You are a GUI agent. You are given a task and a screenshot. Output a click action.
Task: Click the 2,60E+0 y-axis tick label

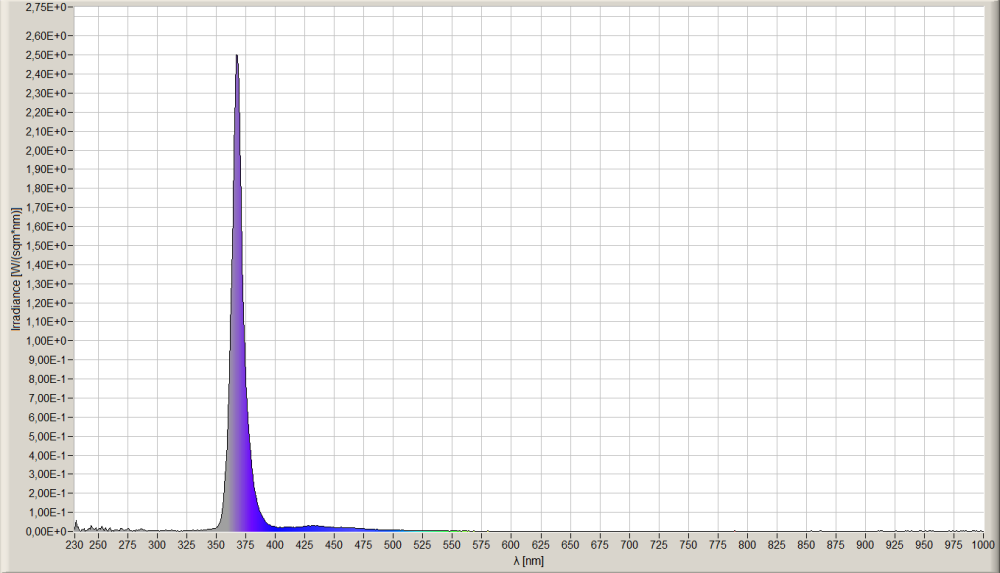tap(46, 36)
